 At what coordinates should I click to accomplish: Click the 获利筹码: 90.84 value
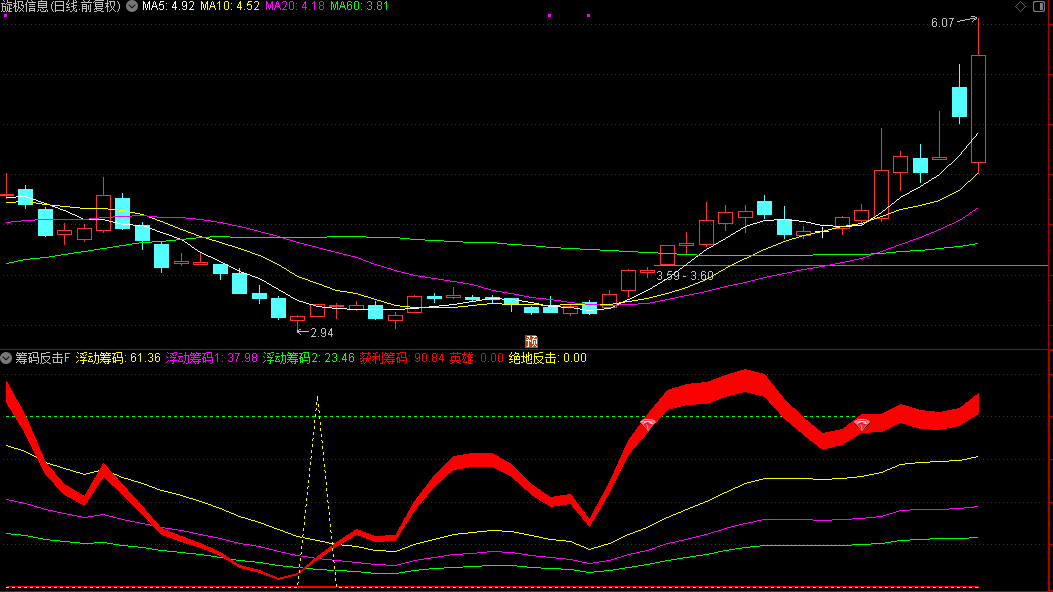(x=402, y=358)
